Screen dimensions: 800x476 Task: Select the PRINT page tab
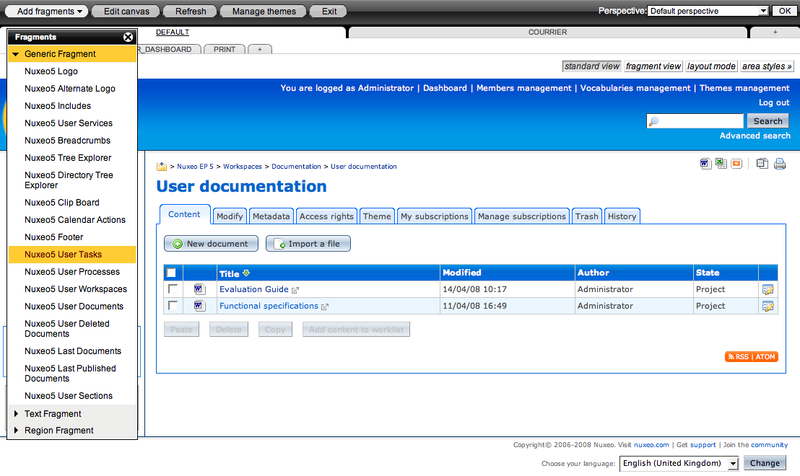coord(224,49)
